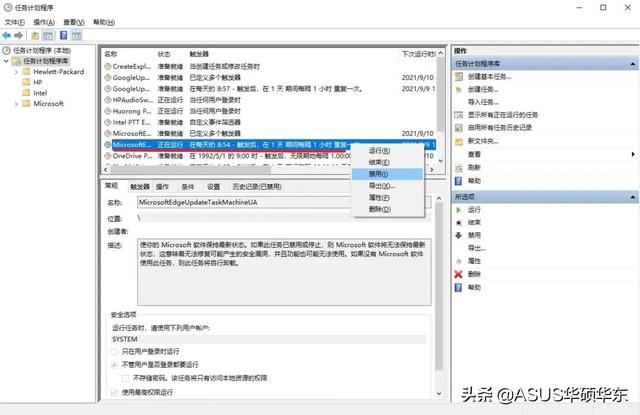Click the Back arrow in the toolbar

pyautogui.click(x=7, y=36)
